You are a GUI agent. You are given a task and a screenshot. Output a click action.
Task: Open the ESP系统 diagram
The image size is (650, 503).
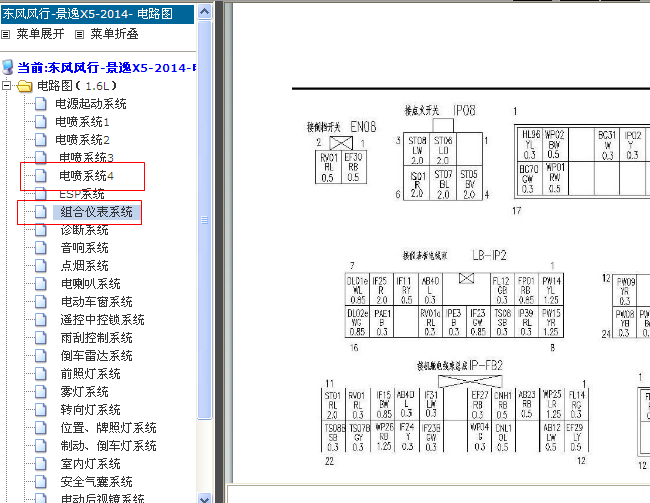tap(82, 194)
